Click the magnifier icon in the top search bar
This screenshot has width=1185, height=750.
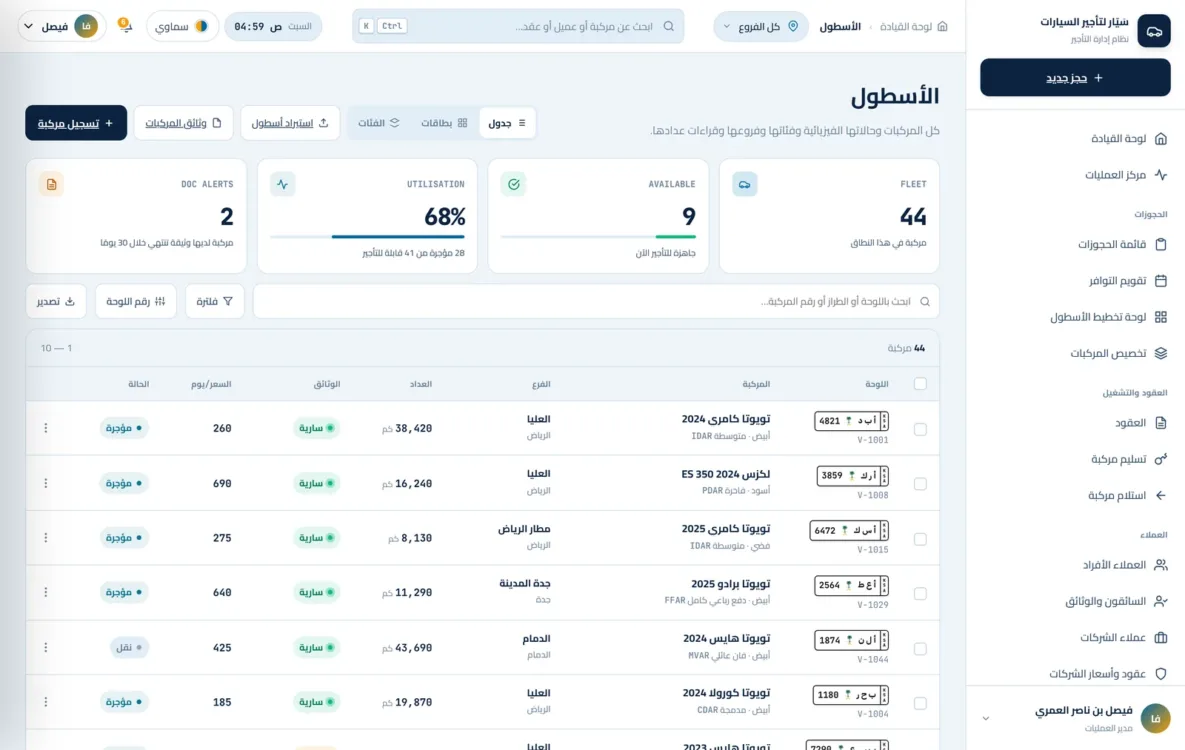tap(669, 26)
